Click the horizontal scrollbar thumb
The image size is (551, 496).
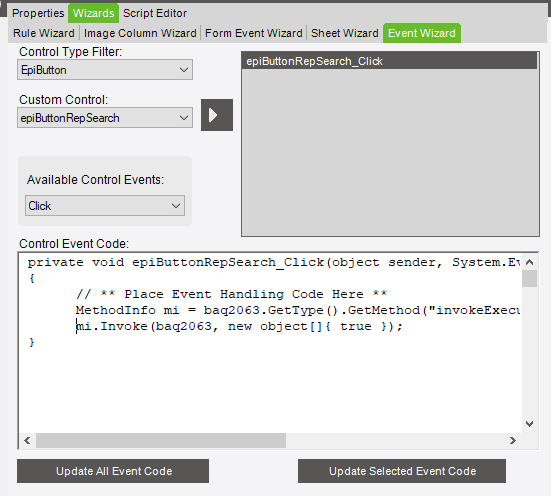click(x=161, y=440)
